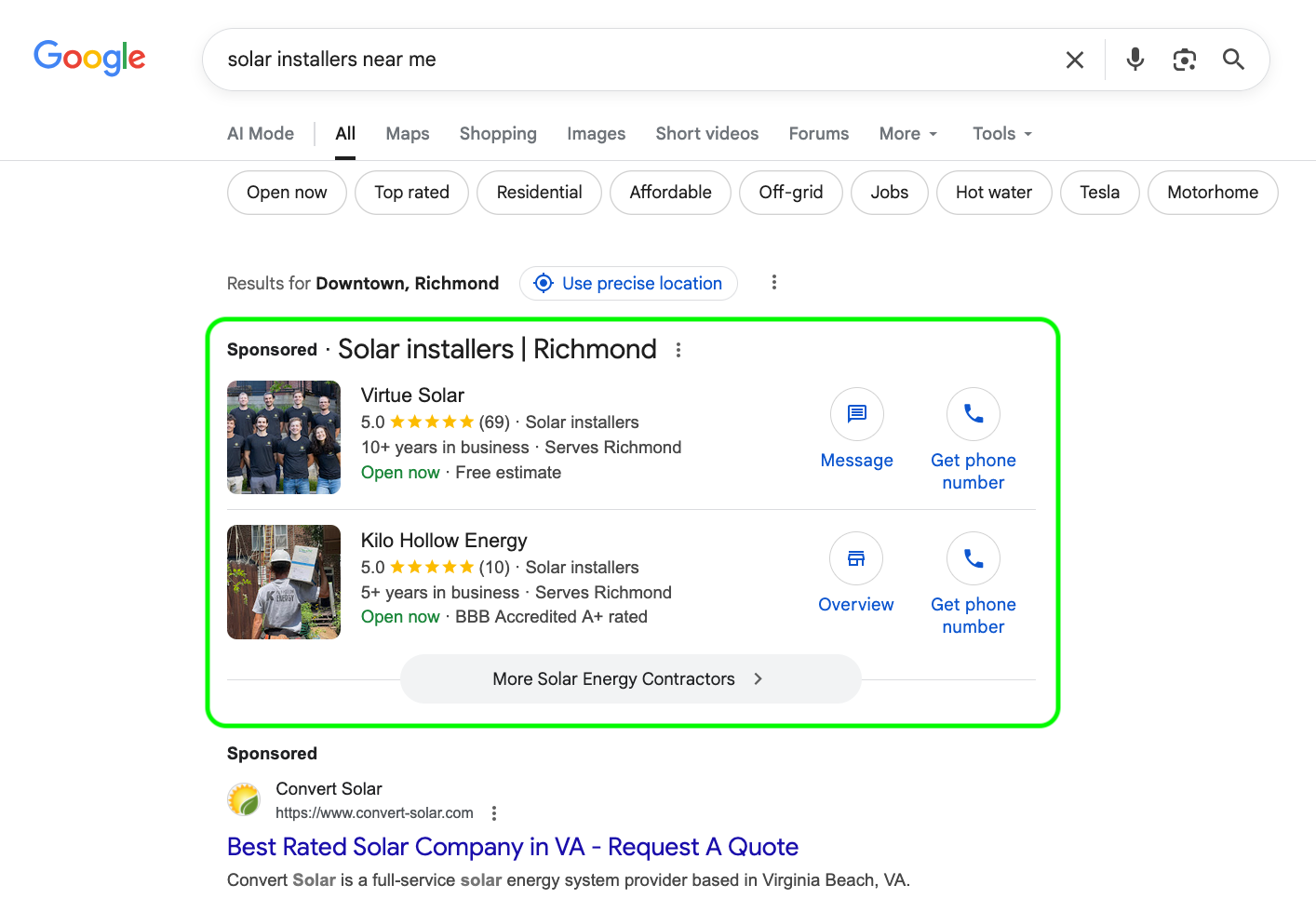The width and height of the screenshot is (1316, 912).
Task: Click the Message icon for Virtue Solar
Action: [856, 414]
